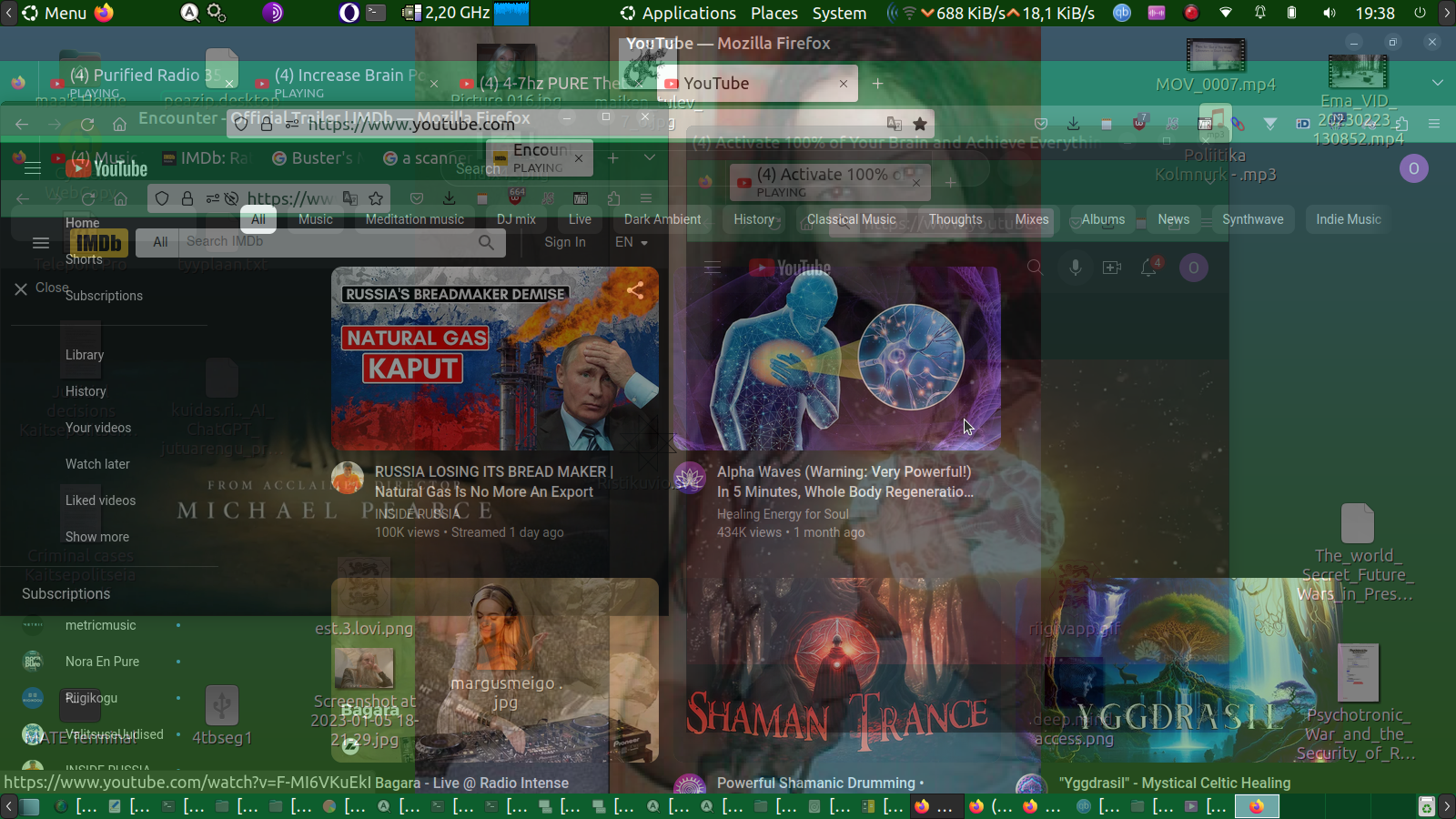This screenshot has width=1456, height=819.
Task: Open the System menu
Action: pos(839,13)
